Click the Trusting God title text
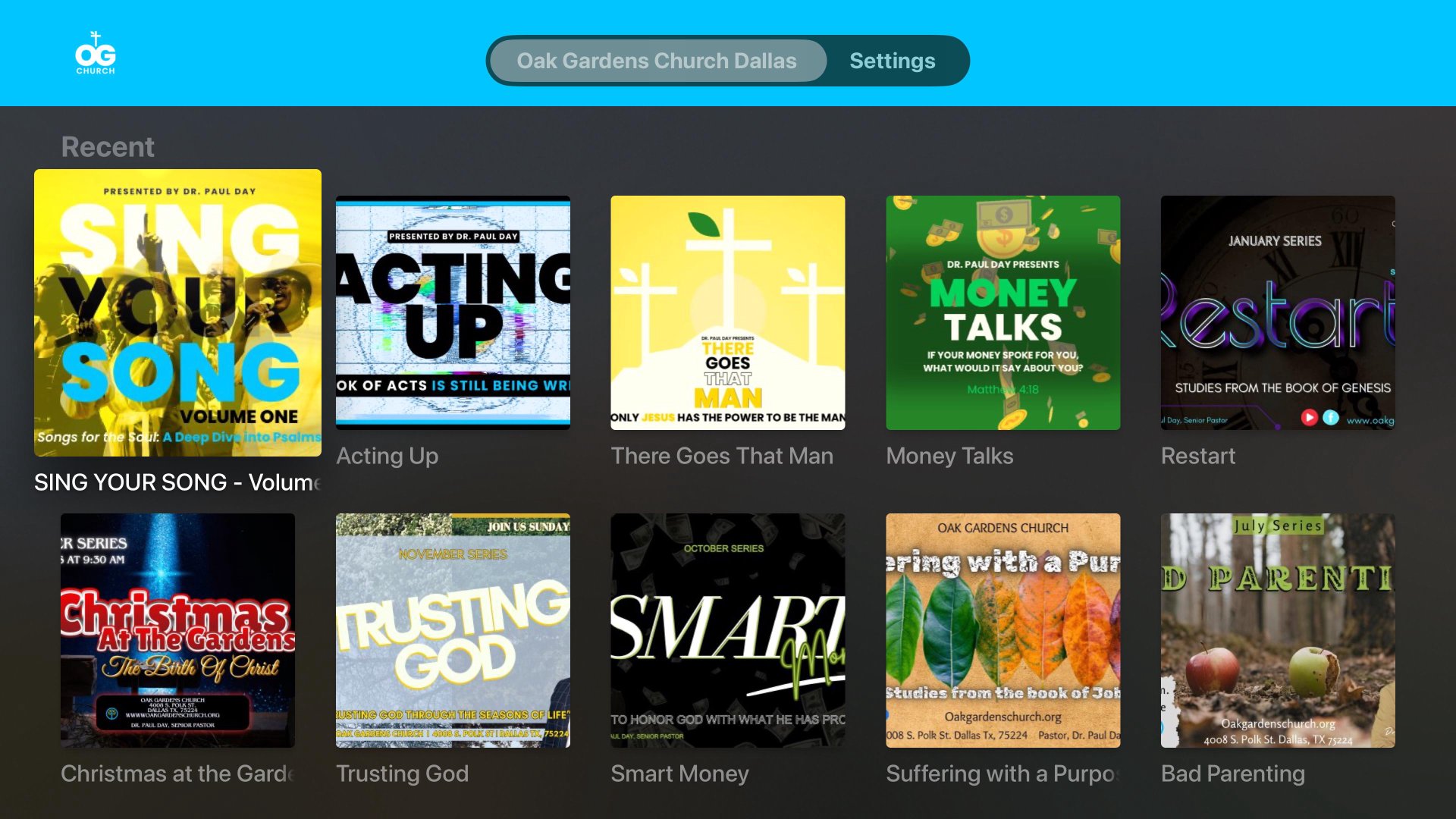The image size is (1456, 819). tap(403, 773)
